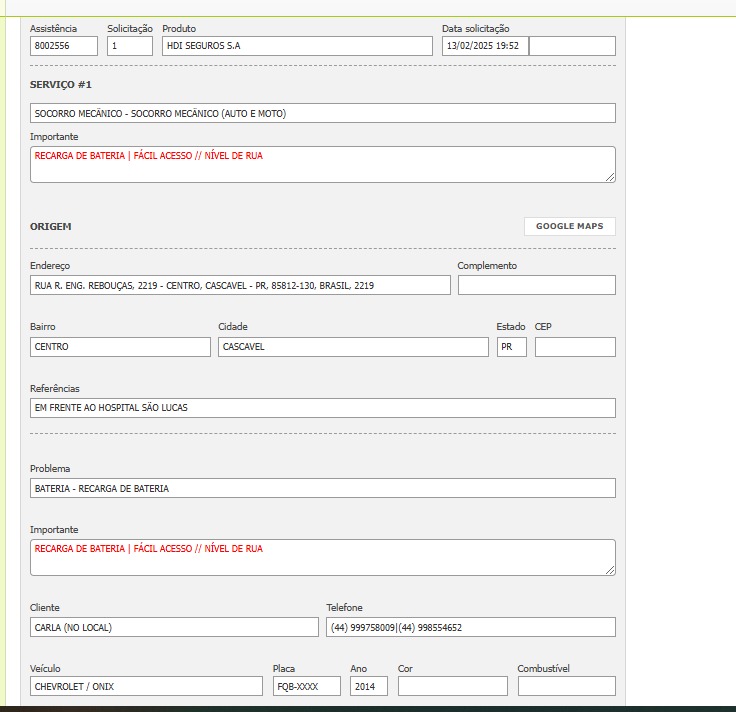
Task: Click the Importante textarea under Serviço #1
Action: tap(322, 164)
